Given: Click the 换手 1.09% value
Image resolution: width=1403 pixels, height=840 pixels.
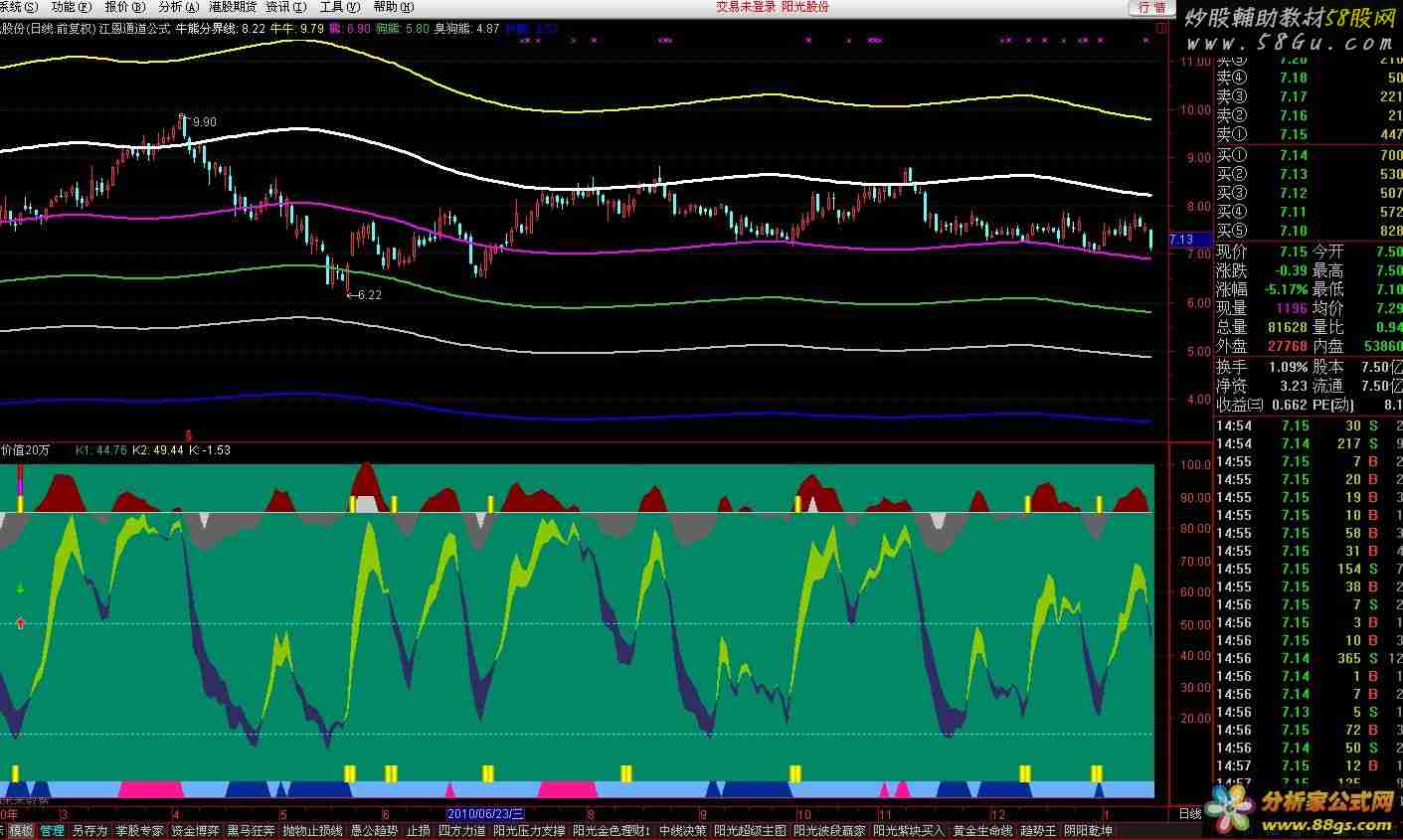Looking at the screenshot, I should (1289, 367).
